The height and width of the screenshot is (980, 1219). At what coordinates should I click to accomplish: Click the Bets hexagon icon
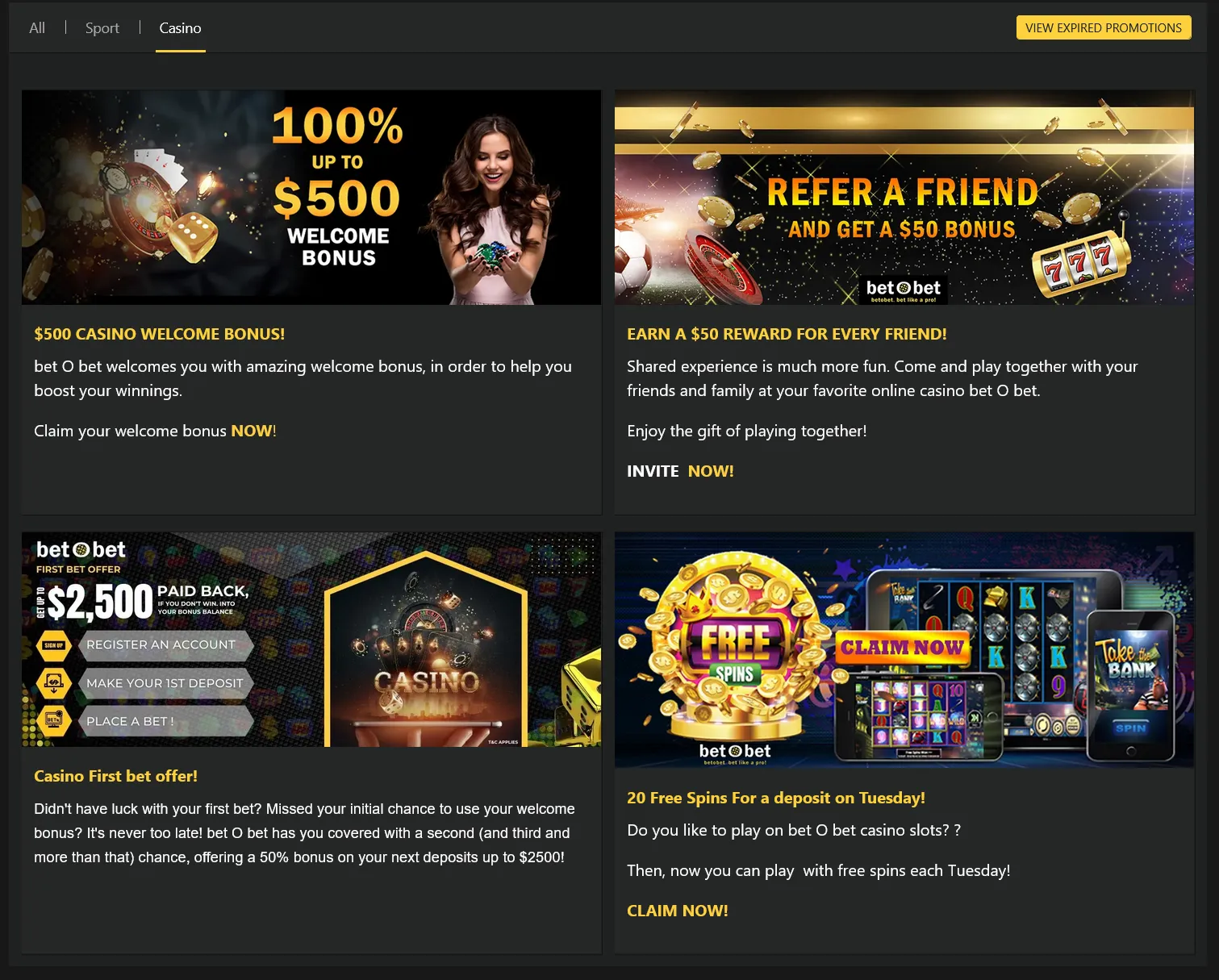click(54, 720)
